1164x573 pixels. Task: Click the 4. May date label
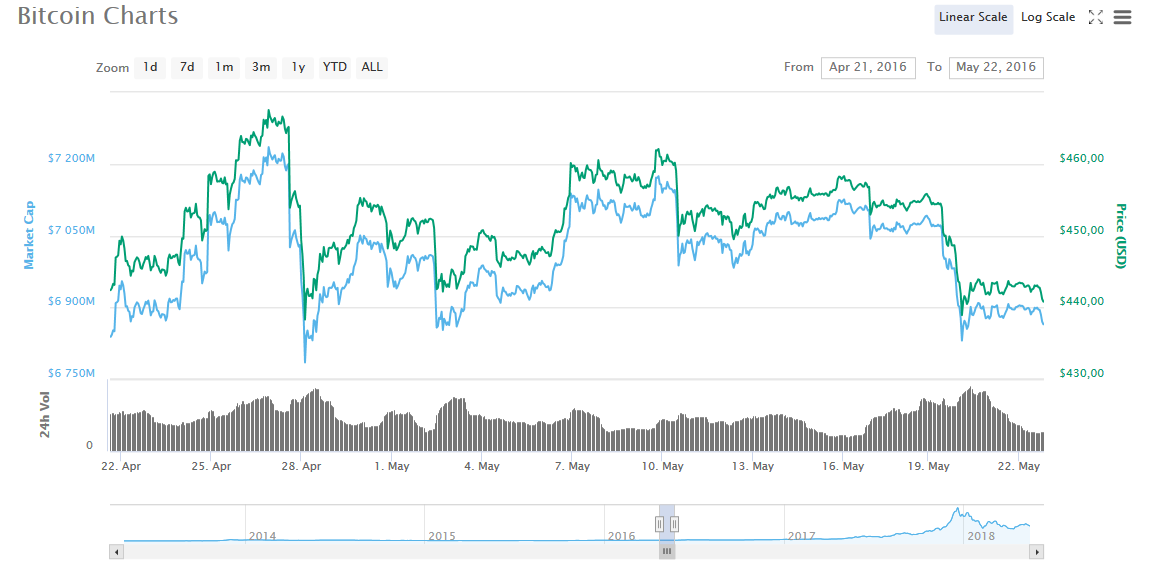pos(481,467)
